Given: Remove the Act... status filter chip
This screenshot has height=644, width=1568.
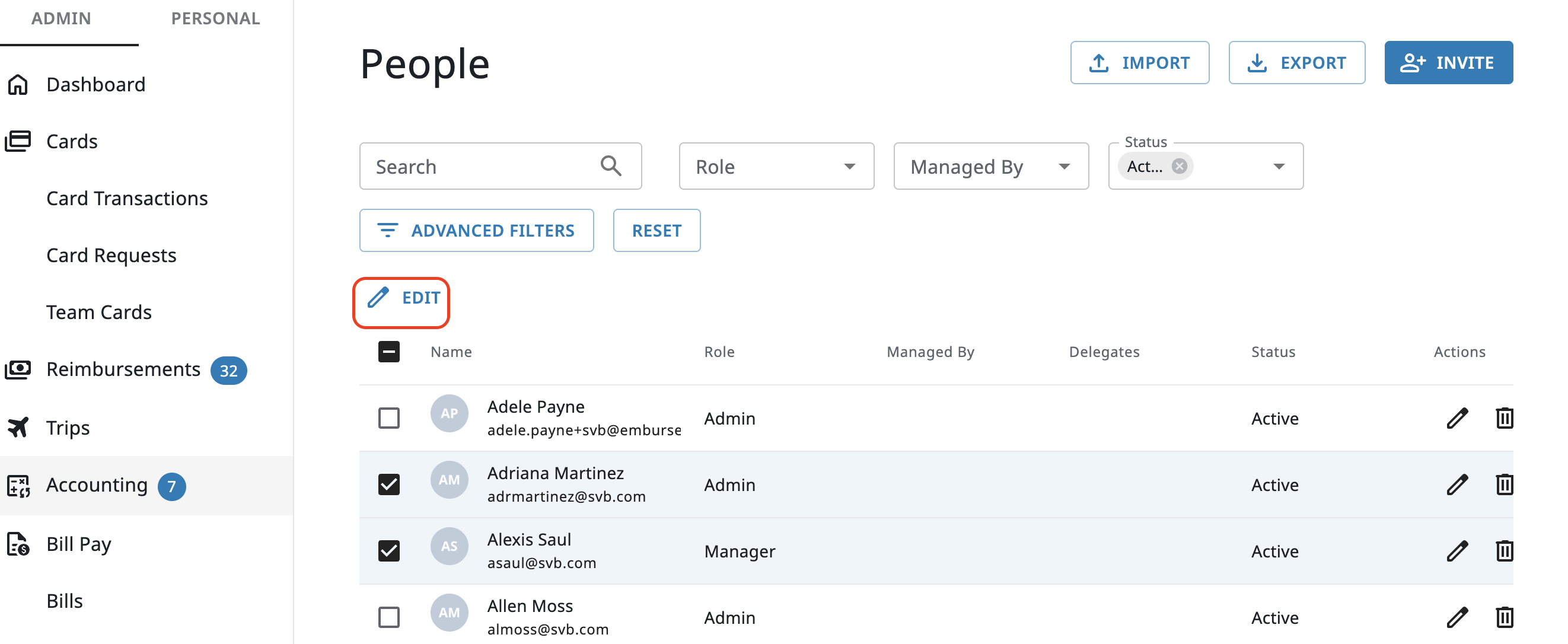Looking at the screenshot, I should point(1179,166).
